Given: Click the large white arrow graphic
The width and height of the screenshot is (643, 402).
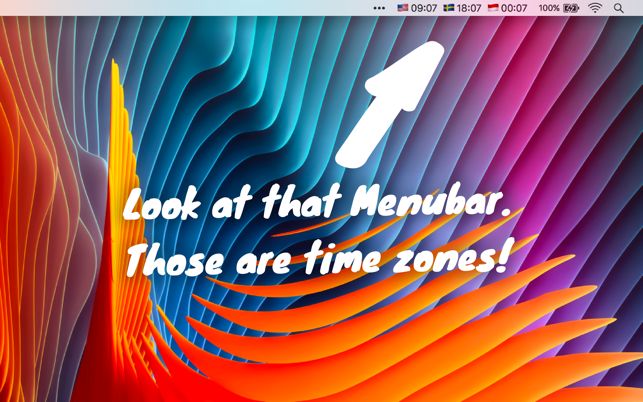Looking at the screenshot, I should 390,105.
